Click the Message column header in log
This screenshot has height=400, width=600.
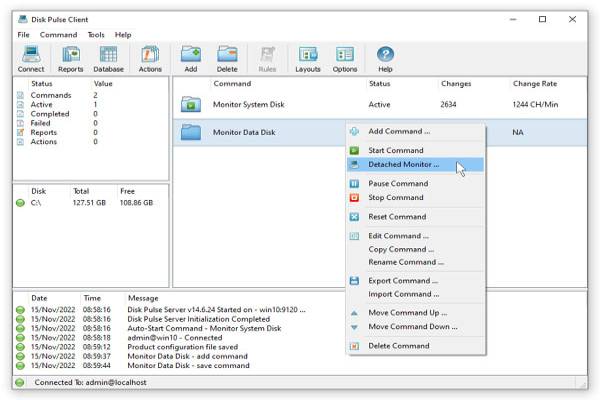coord(144,298)
